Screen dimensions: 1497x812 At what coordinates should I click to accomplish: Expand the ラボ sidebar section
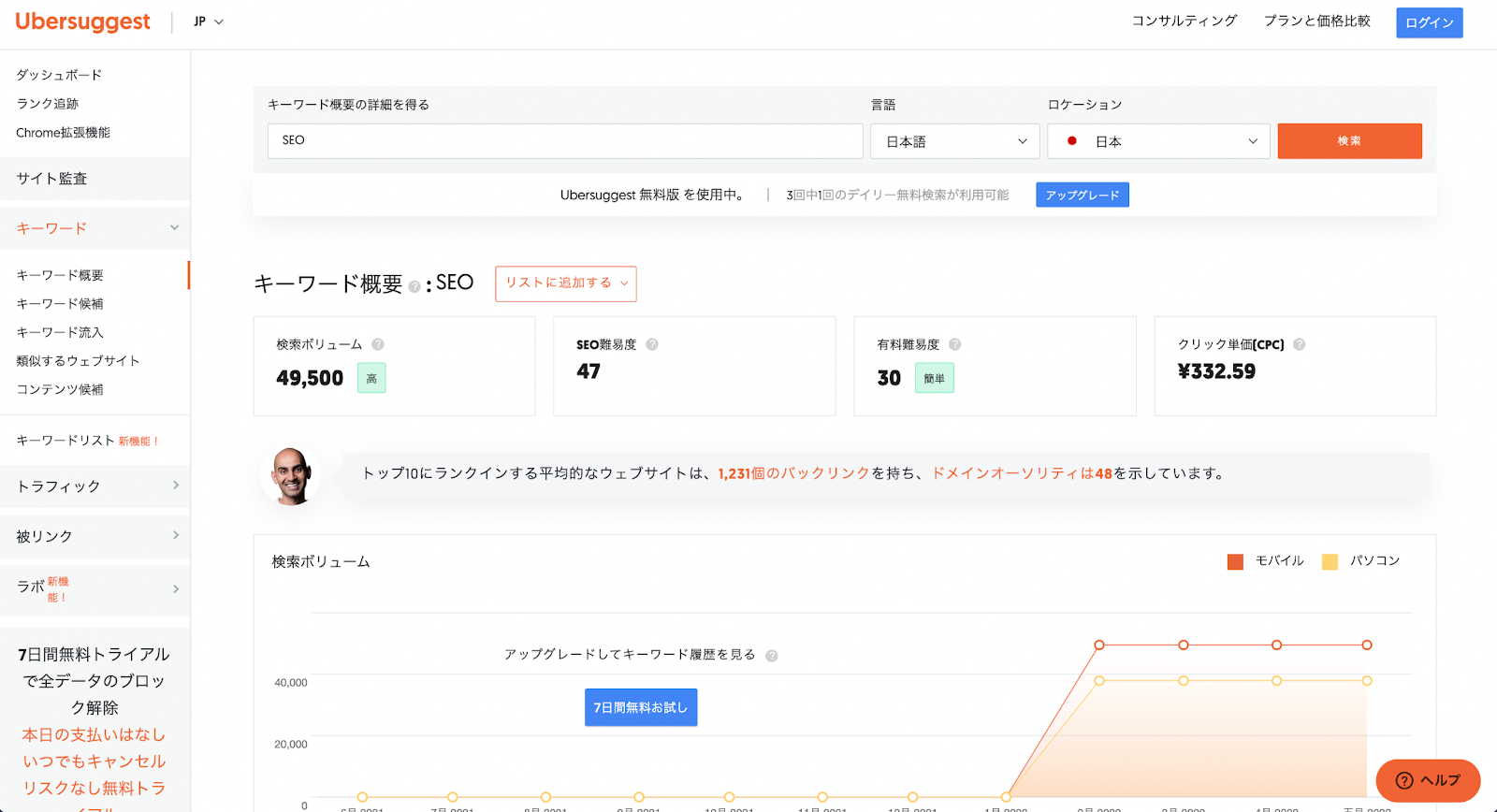click(x=176, y=588)
